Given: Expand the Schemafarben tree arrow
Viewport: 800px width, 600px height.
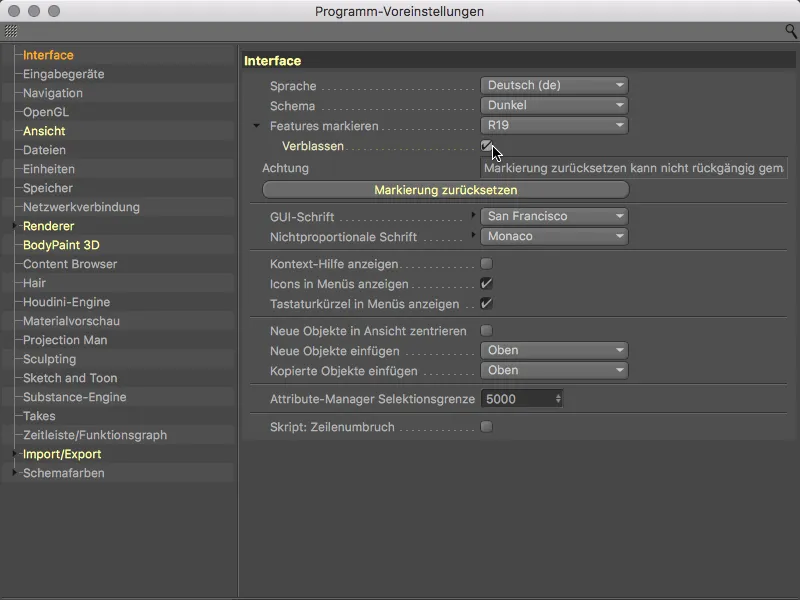Looking at the screenshot, I should pyautogui.click(x=15, y=472).
